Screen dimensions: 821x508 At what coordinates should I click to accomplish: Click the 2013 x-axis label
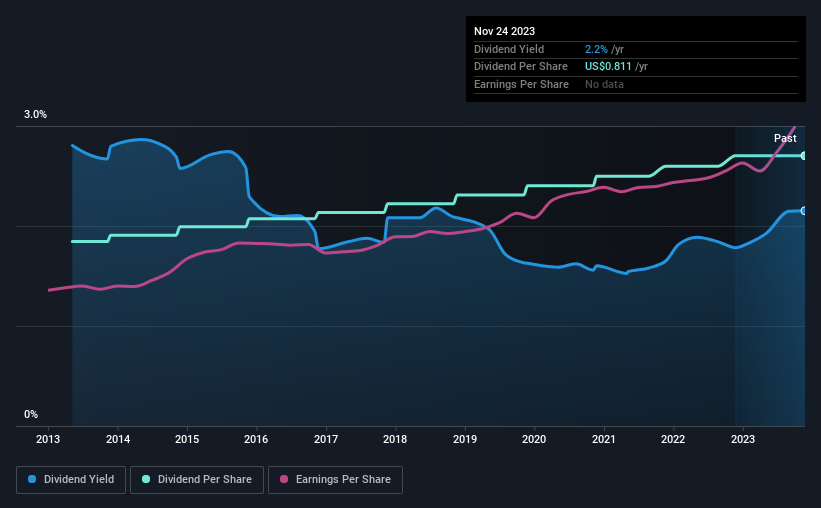(48, 439)
